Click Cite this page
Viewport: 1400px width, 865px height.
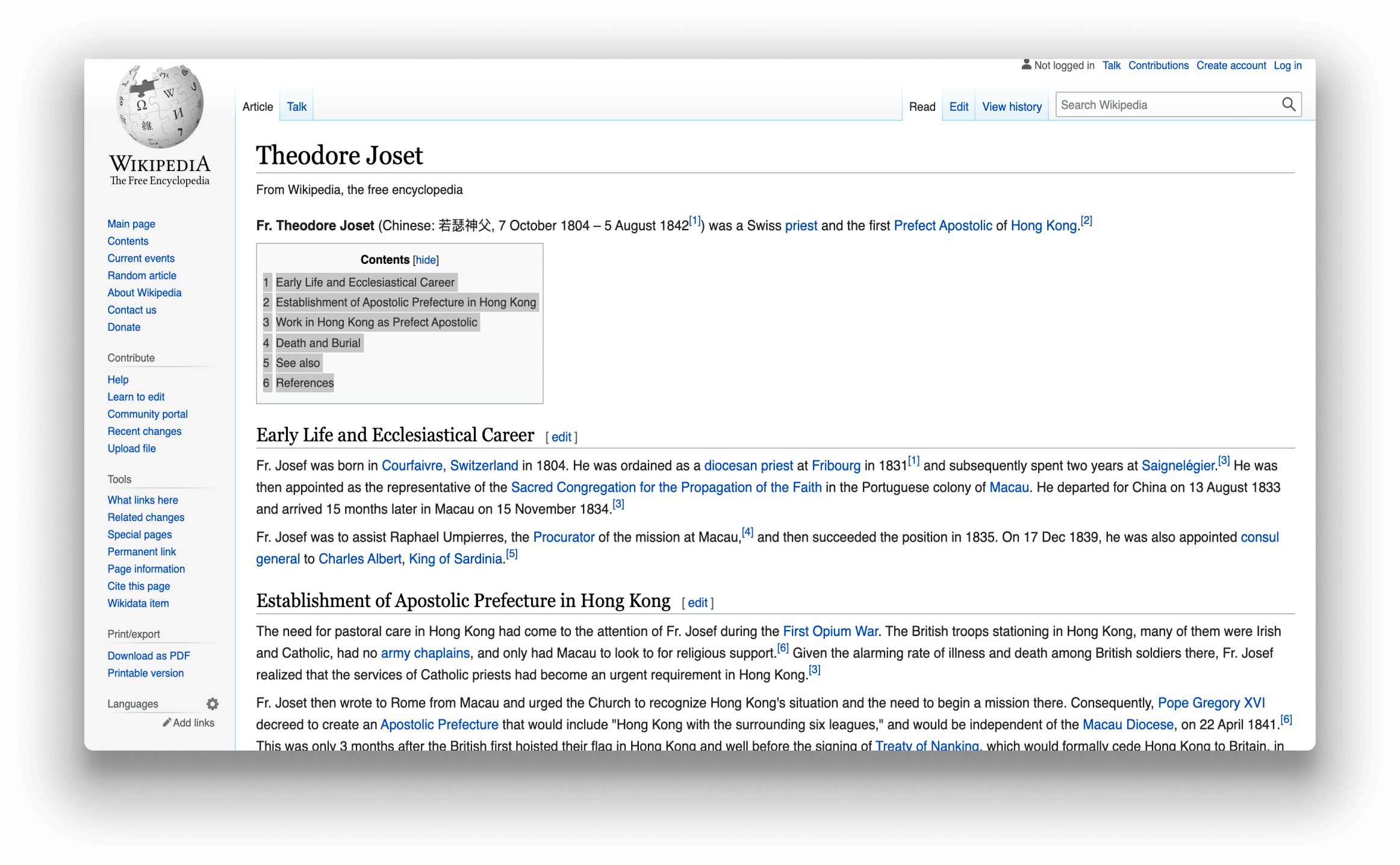pyautogui.click(x=138, y=586)
